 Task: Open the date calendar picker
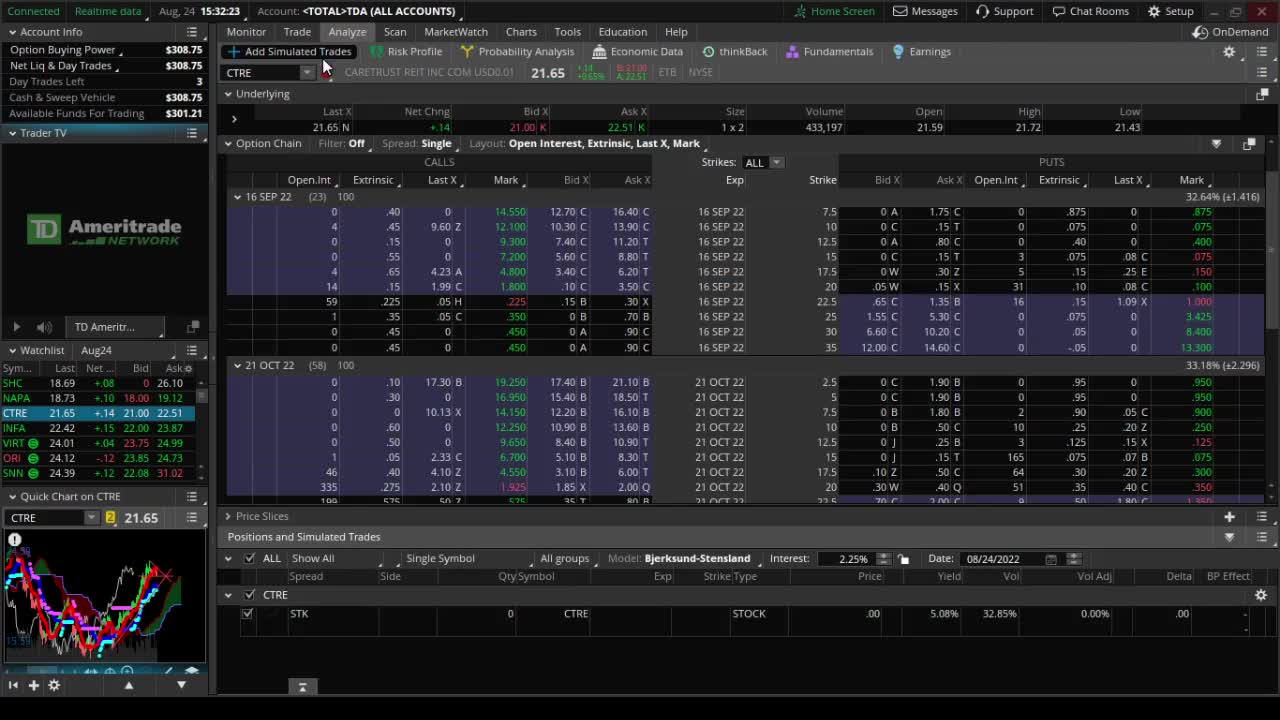(x=1050, y=559)
